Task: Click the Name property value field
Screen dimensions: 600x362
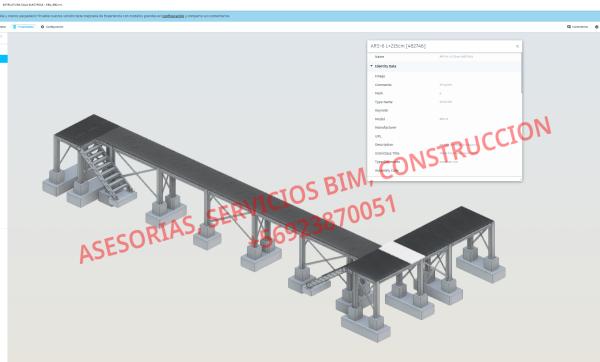Action: 478,56
